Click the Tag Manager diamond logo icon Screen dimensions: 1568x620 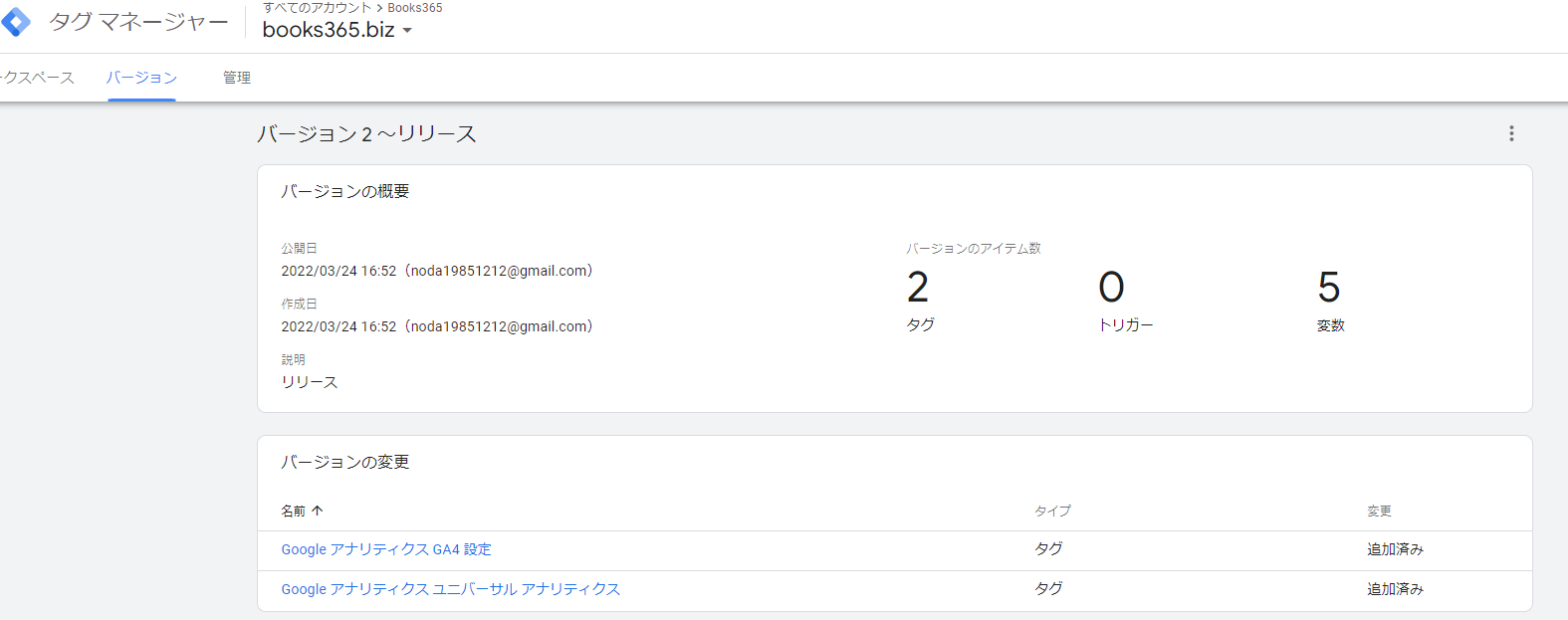tap(16, 21)
